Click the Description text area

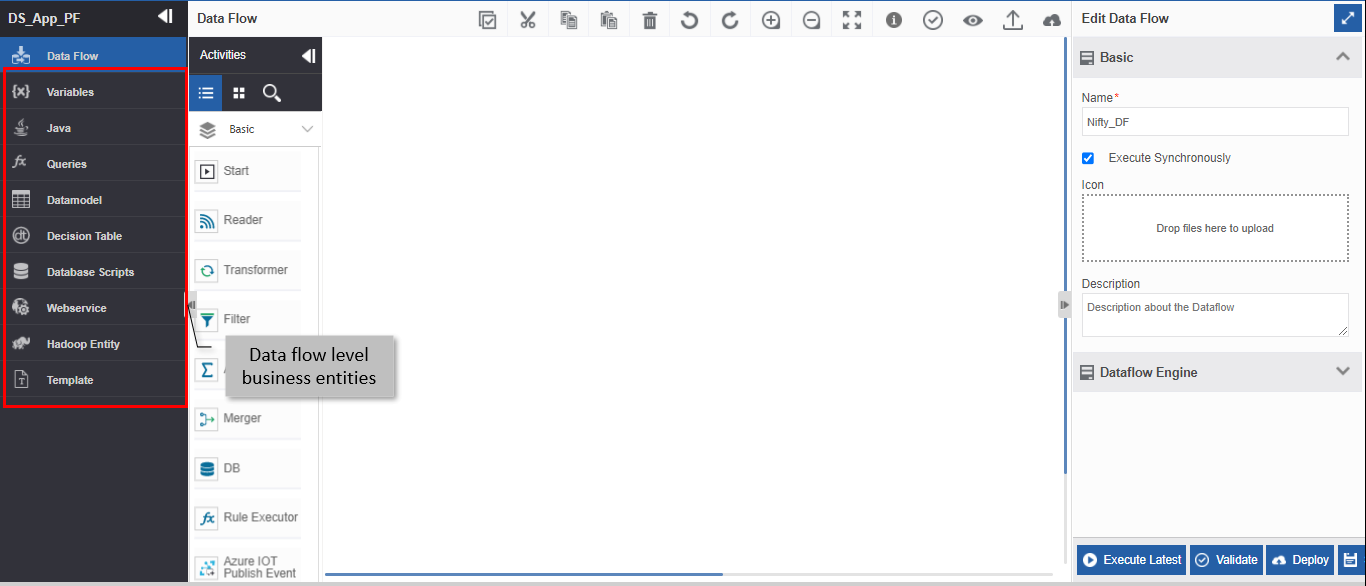(1215, 315)
